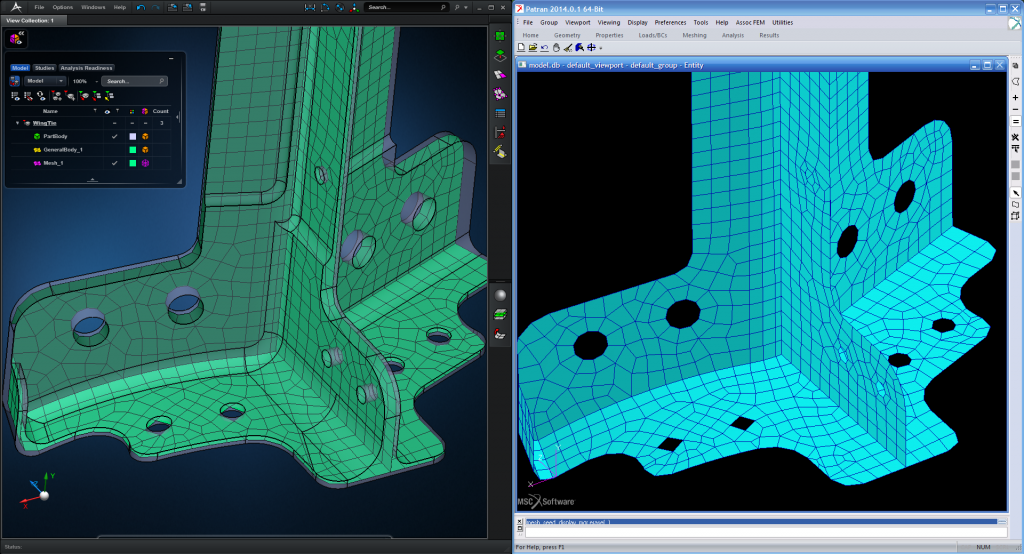The height and width of the screenshot is (554, 1024).
Task: Click the Patran polygon pick icon
Action: [x=1016, y=82]
